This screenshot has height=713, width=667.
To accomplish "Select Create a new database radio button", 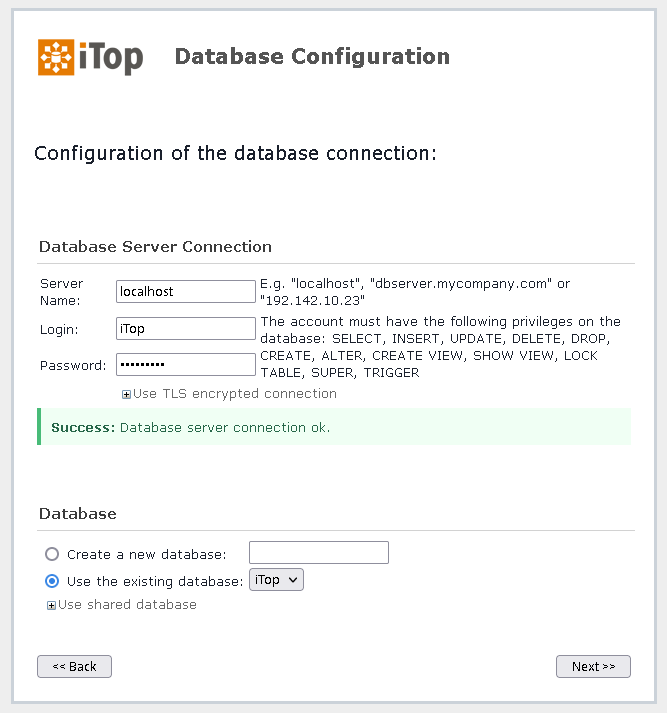I will [52, 554].
